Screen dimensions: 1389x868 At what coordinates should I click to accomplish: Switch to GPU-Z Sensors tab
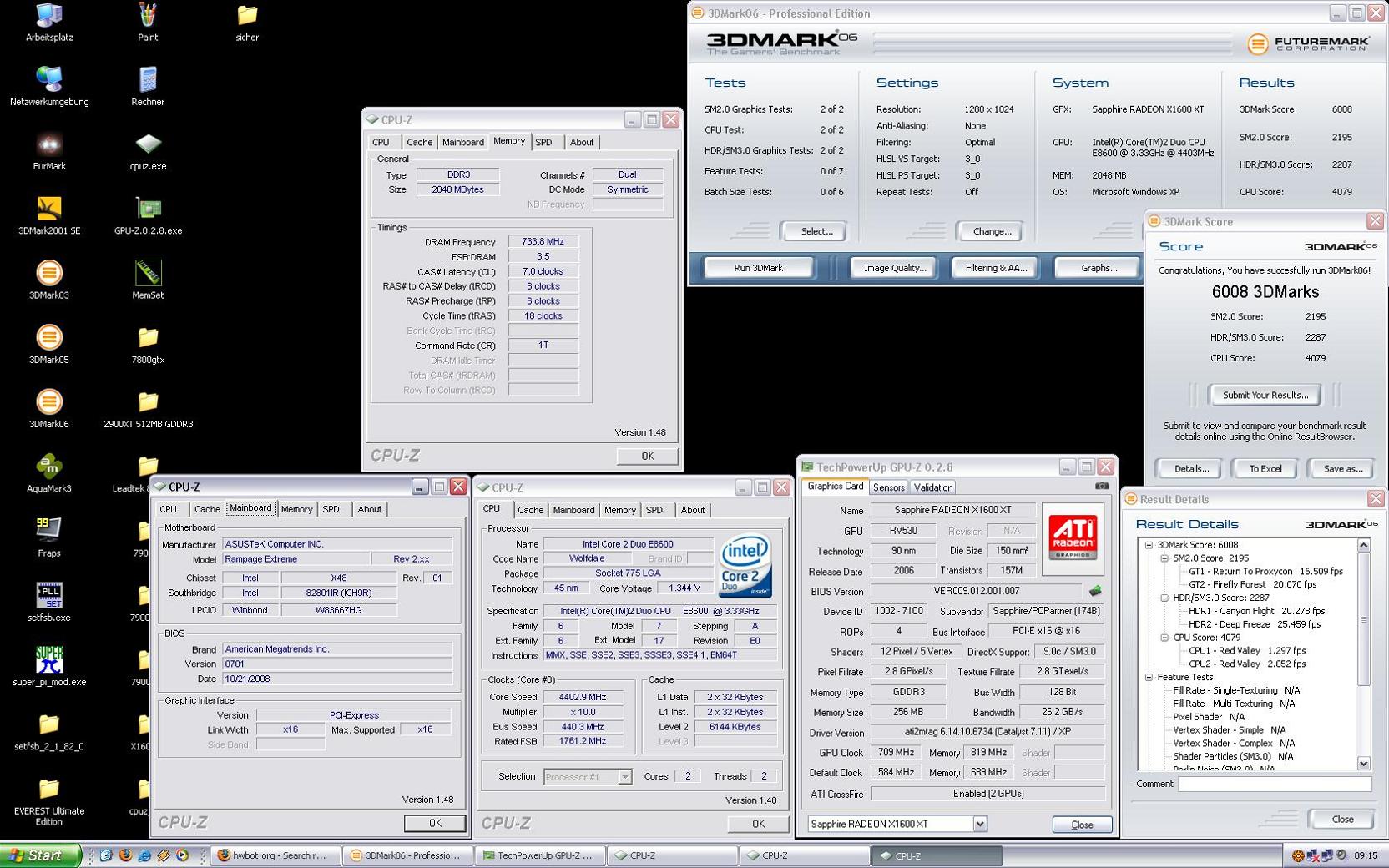(x=888, y=487)
